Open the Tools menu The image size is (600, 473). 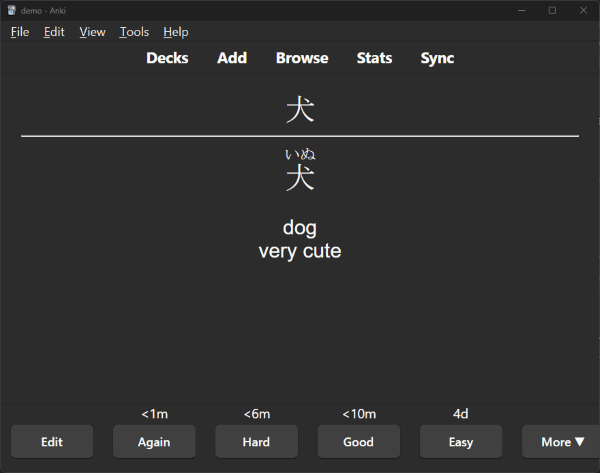pyautogui.click(x=134, y=32)
